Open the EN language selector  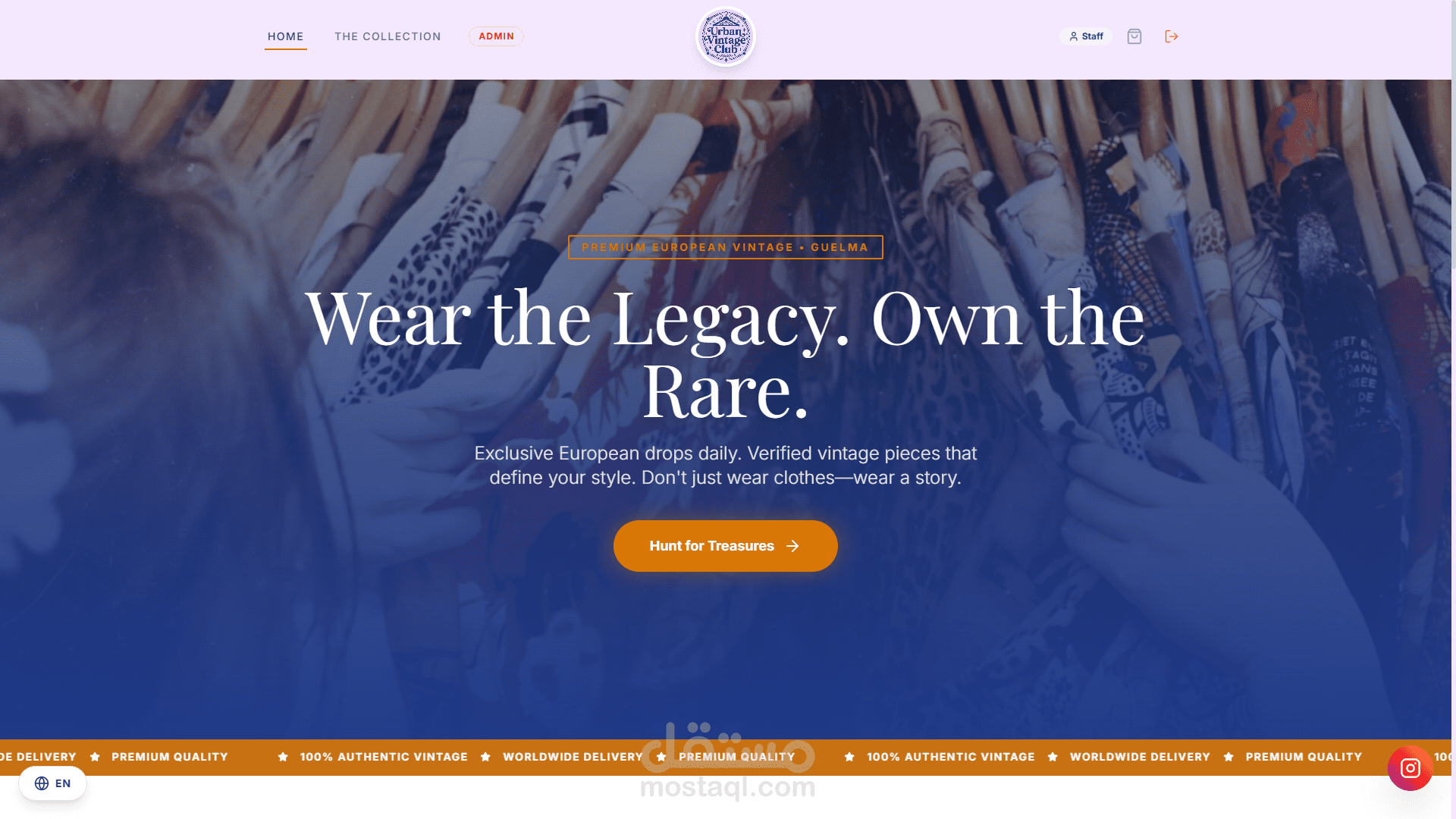[x=52, y=783]
